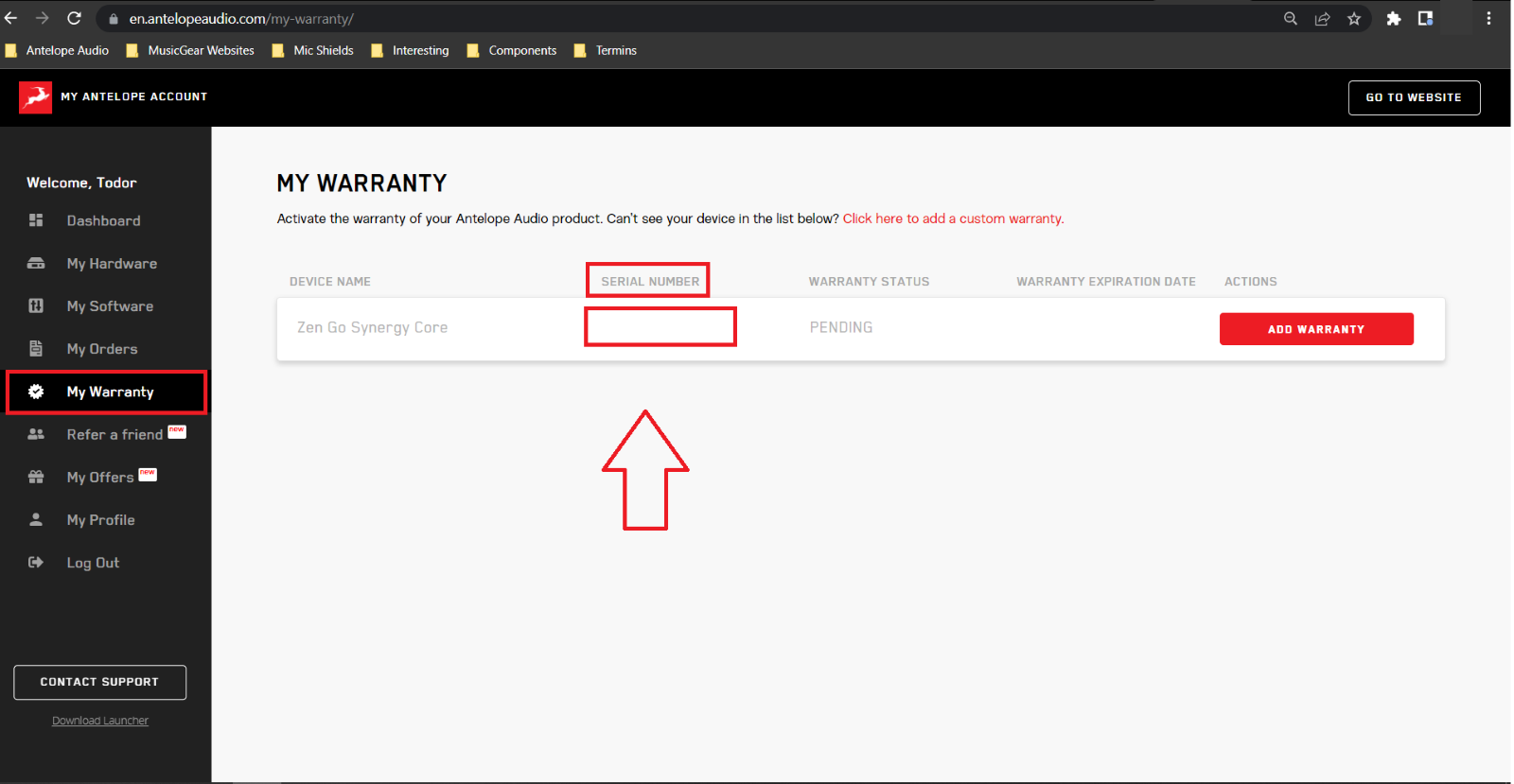The image size is (1514, 784).
Task: Open the Download Launcher link
Action: click(x=100, y=721)
